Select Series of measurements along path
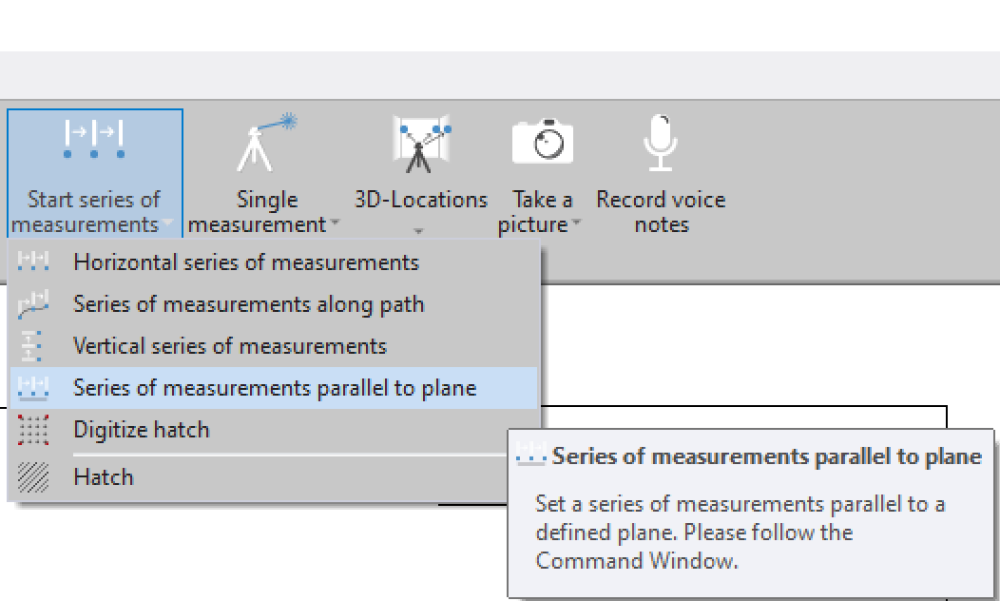The width and height of the screenshot is (1000, 601). pos(246,303)
